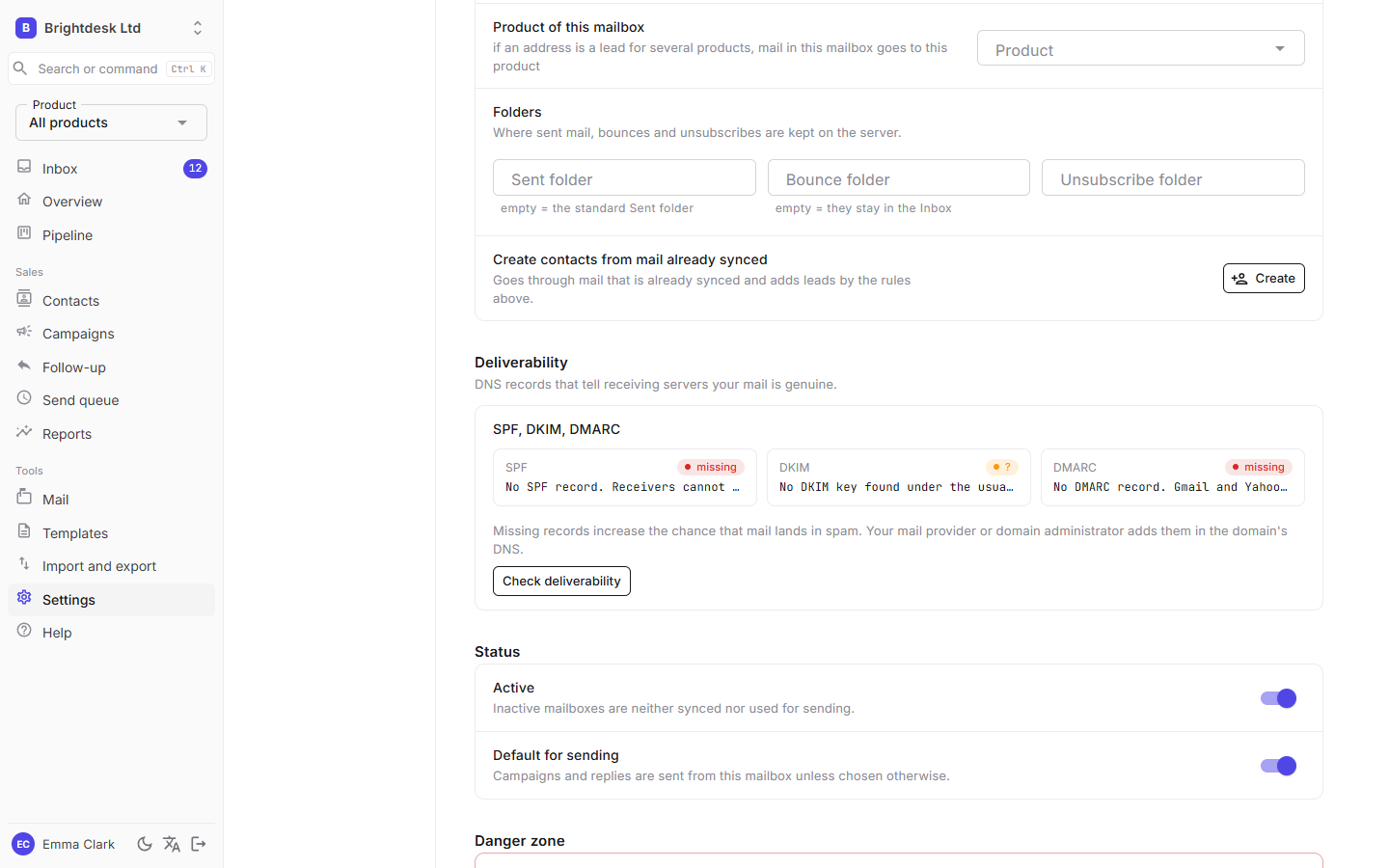Open the All products sidebar dropdown
Viewport: 1389px width, 868px height.
point(111,122)
